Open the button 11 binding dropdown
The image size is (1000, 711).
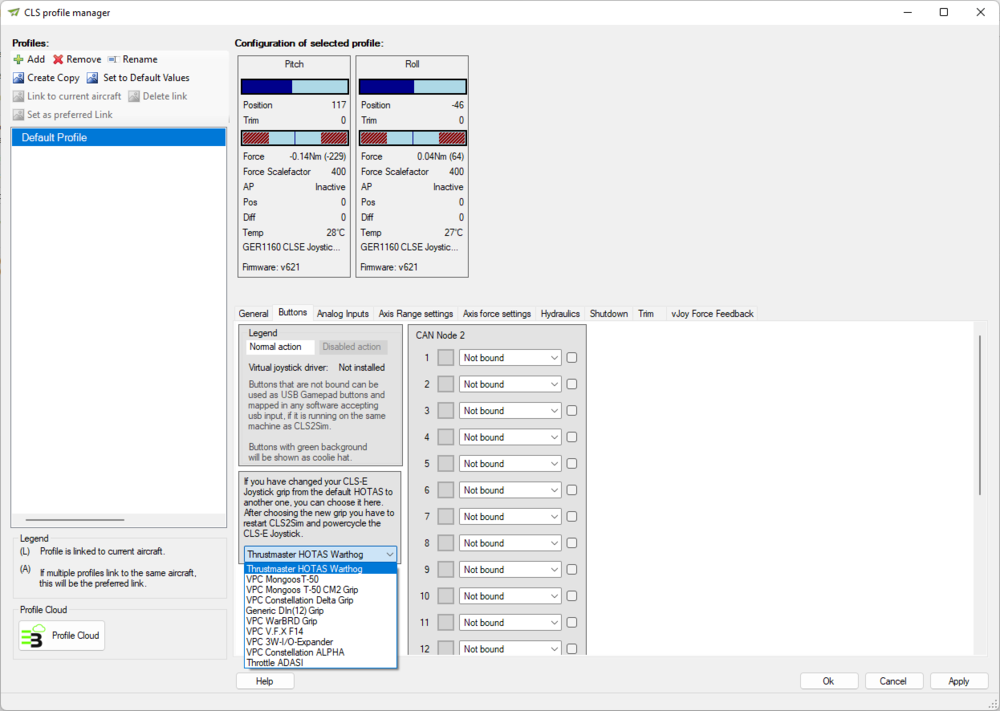(510, 622)
